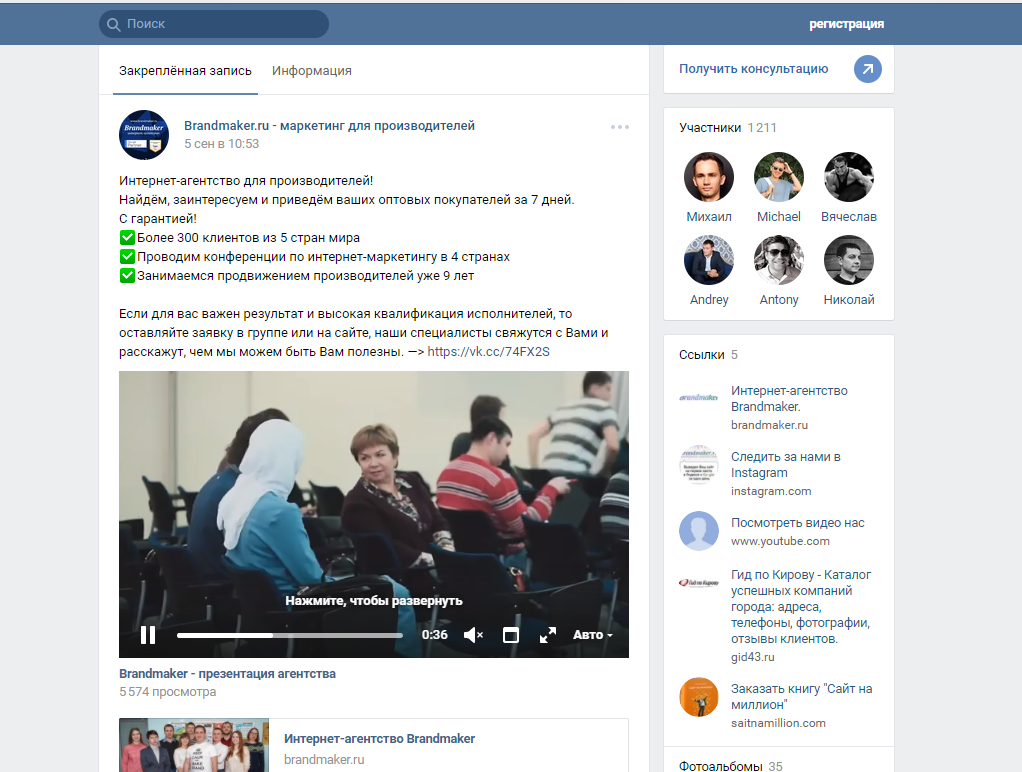Click the magnifier search icon

113,25
